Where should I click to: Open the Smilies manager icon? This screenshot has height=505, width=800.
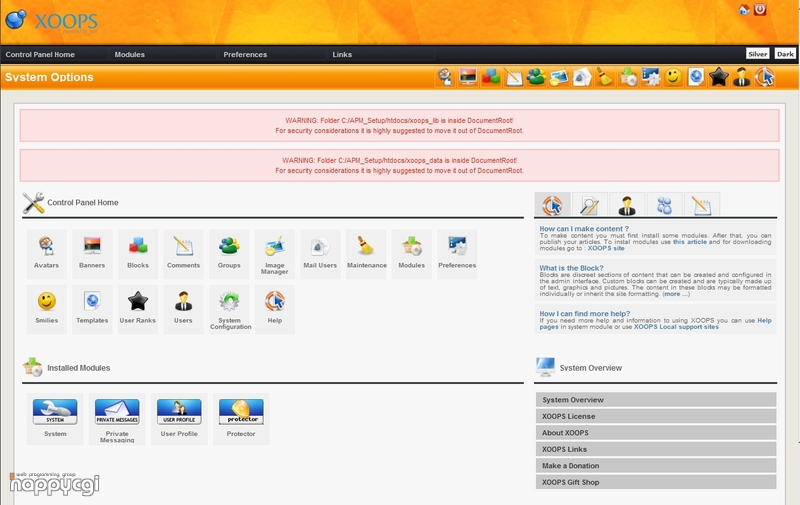pos(46,309)
